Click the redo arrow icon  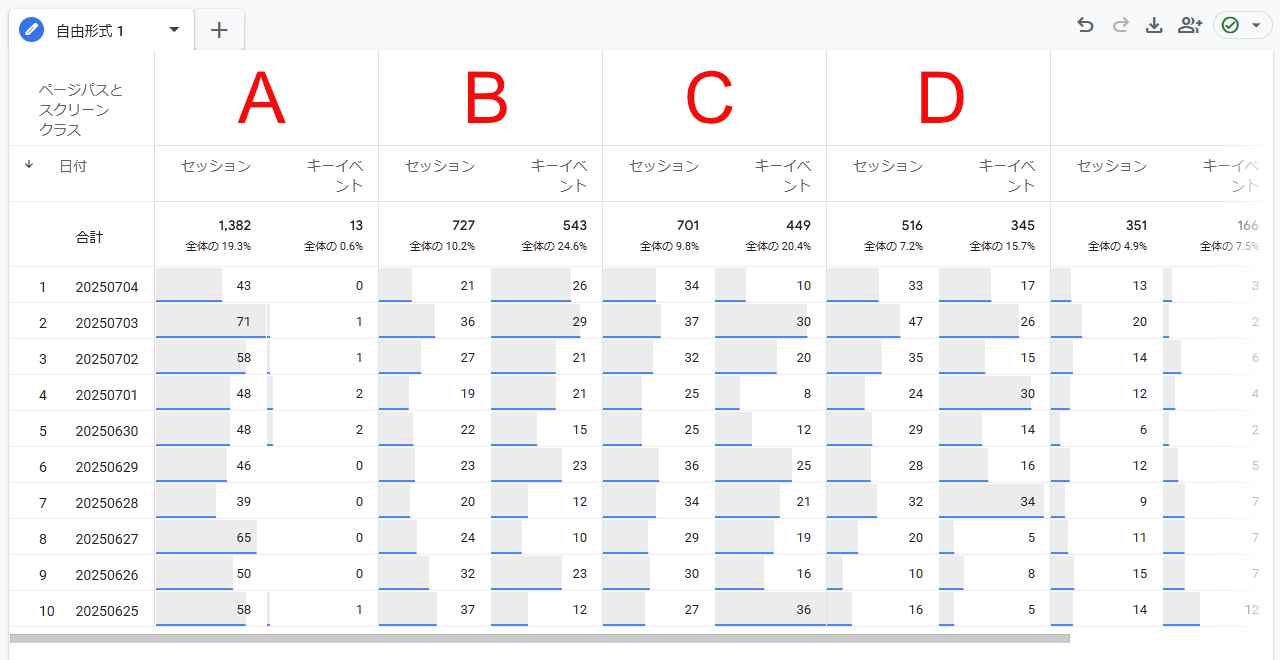click(x=1120, y=26)
